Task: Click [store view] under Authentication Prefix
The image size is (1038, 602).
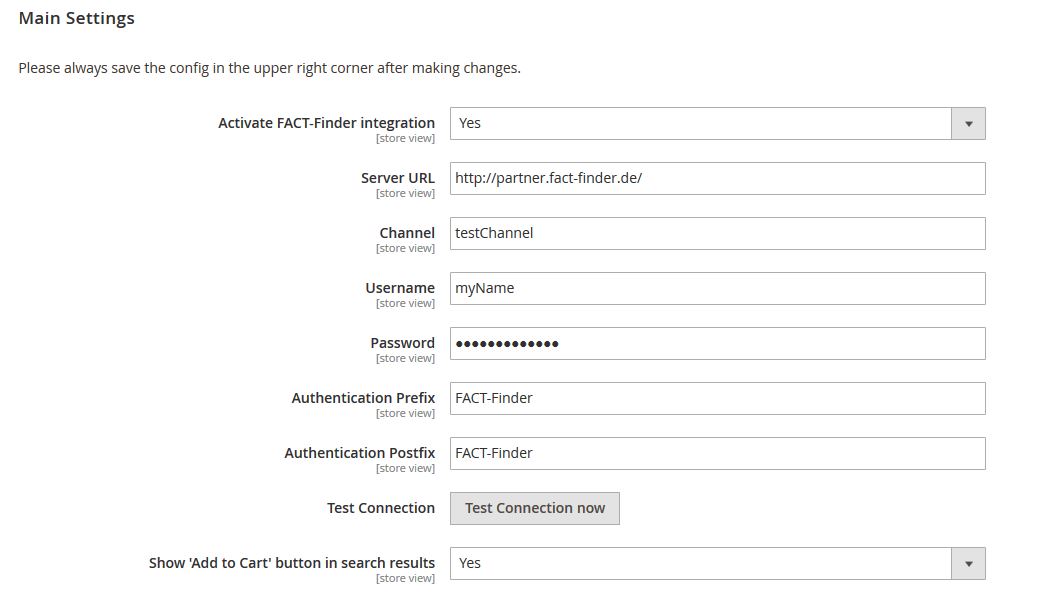Action: [405, 413]
